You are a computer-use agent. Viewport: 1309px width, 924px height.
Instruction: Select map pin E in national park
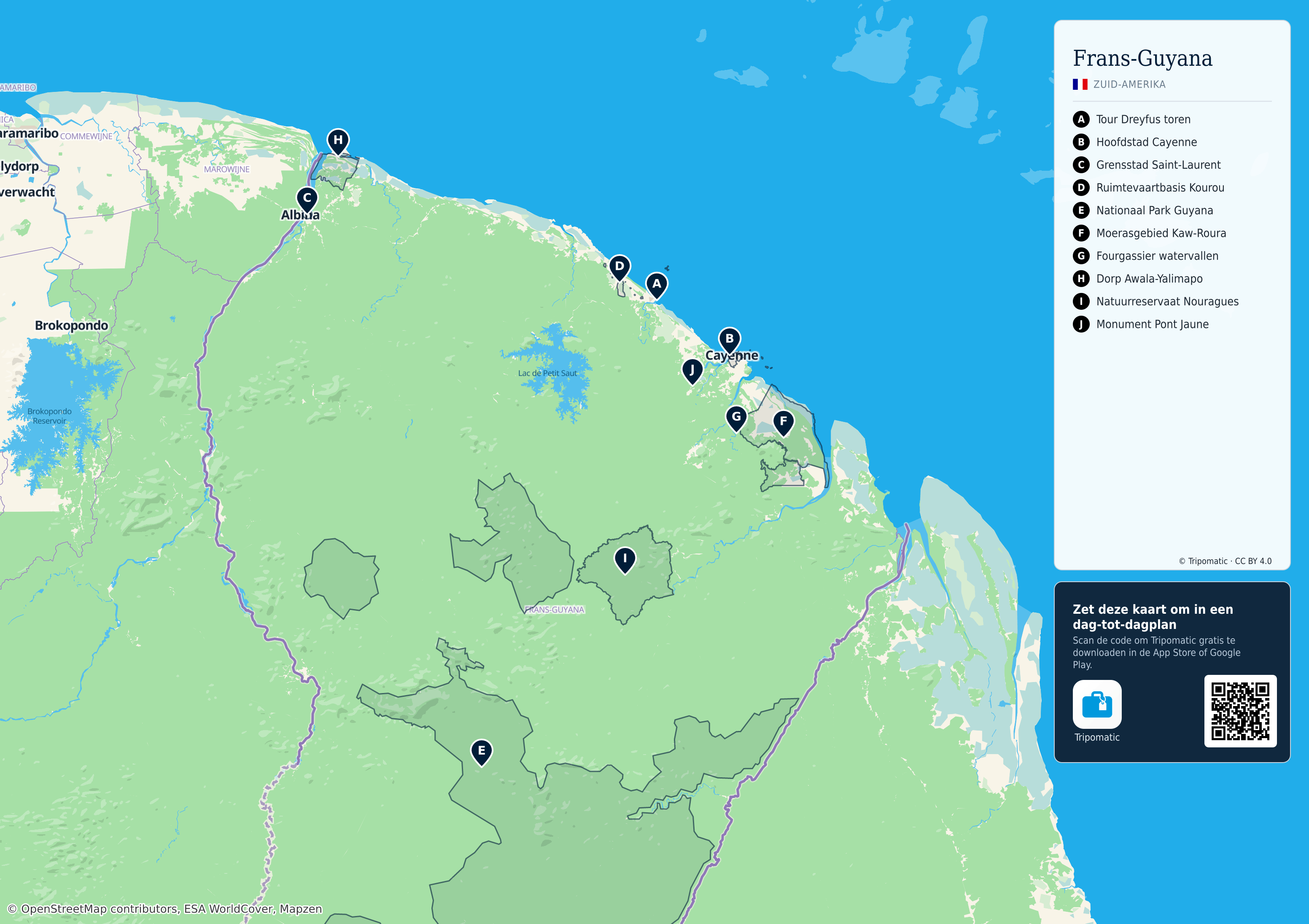point(481,752)
